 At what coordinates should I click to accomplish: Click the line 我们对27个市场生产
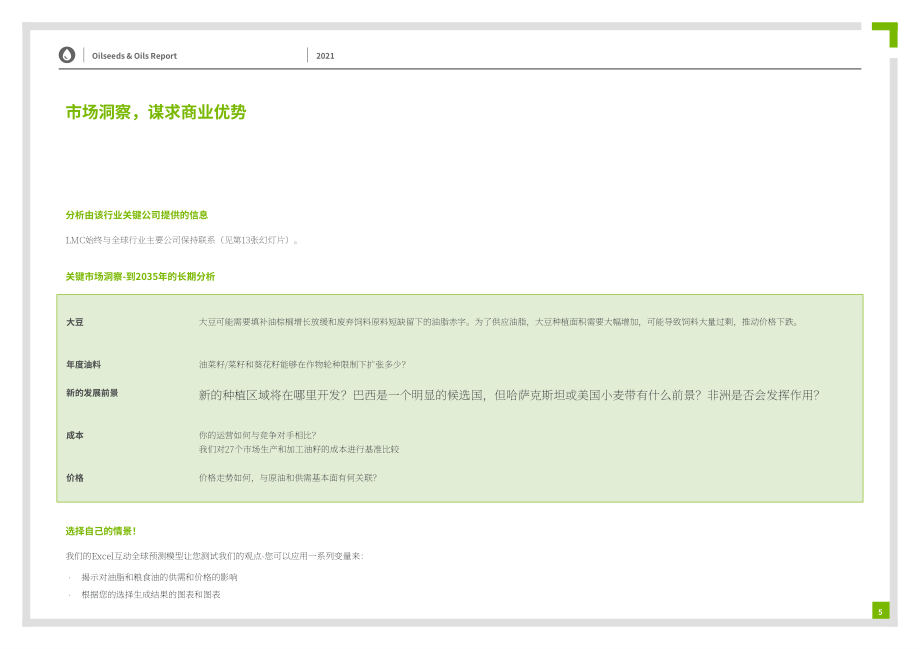click(299, 449)
